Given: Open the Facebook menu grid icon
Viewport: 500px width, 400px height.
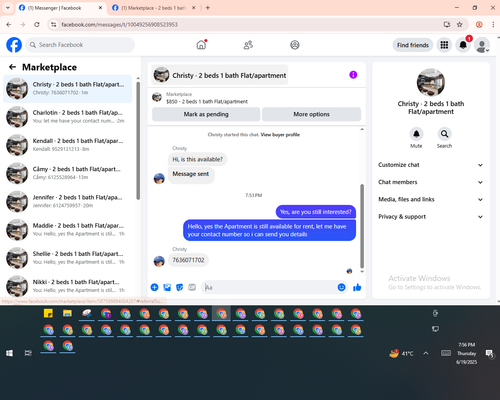Looking at the screenshot, I should (x=444, y=45).
